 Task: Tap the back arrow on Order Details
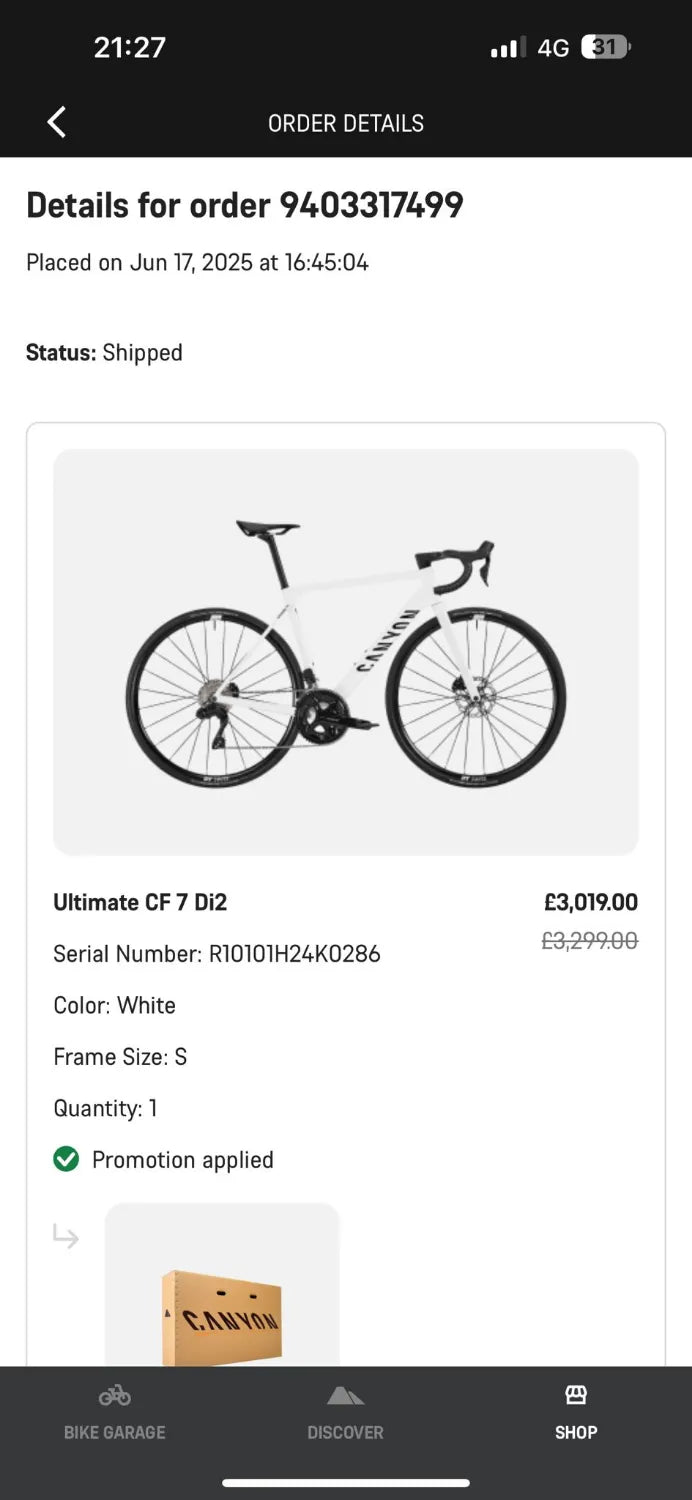pos(55,121)
